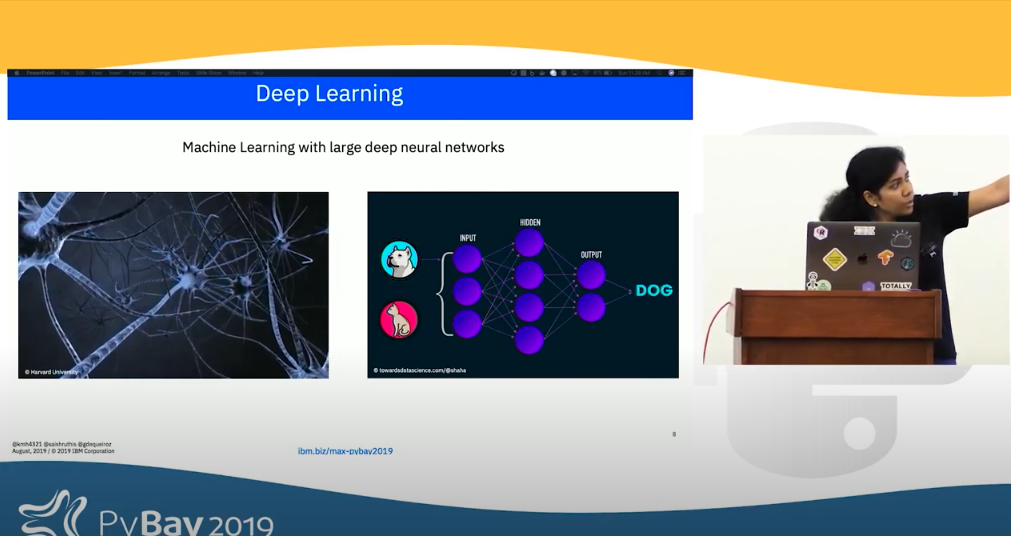Expand the Arrange menu
Image resolution: width=1011 pixels, height=536 pixels.
pyautogui.click(x=161, y=73)
